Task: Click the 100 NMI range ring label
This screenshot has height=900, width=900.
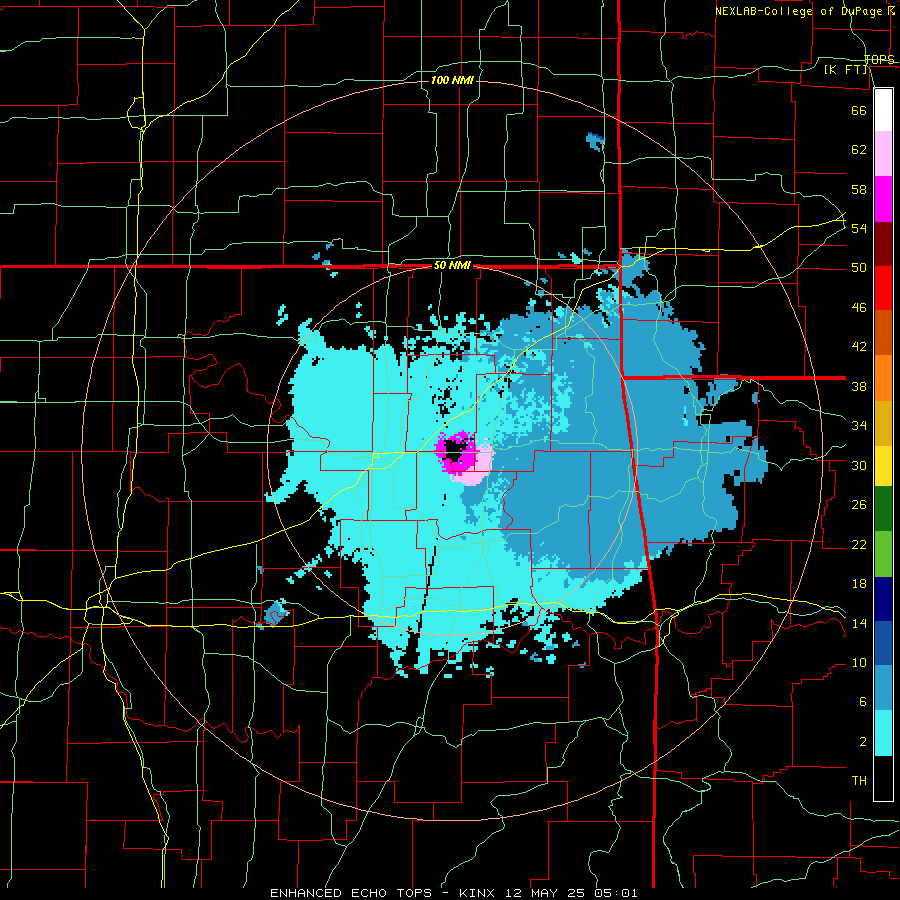Action: click(452, 80)
